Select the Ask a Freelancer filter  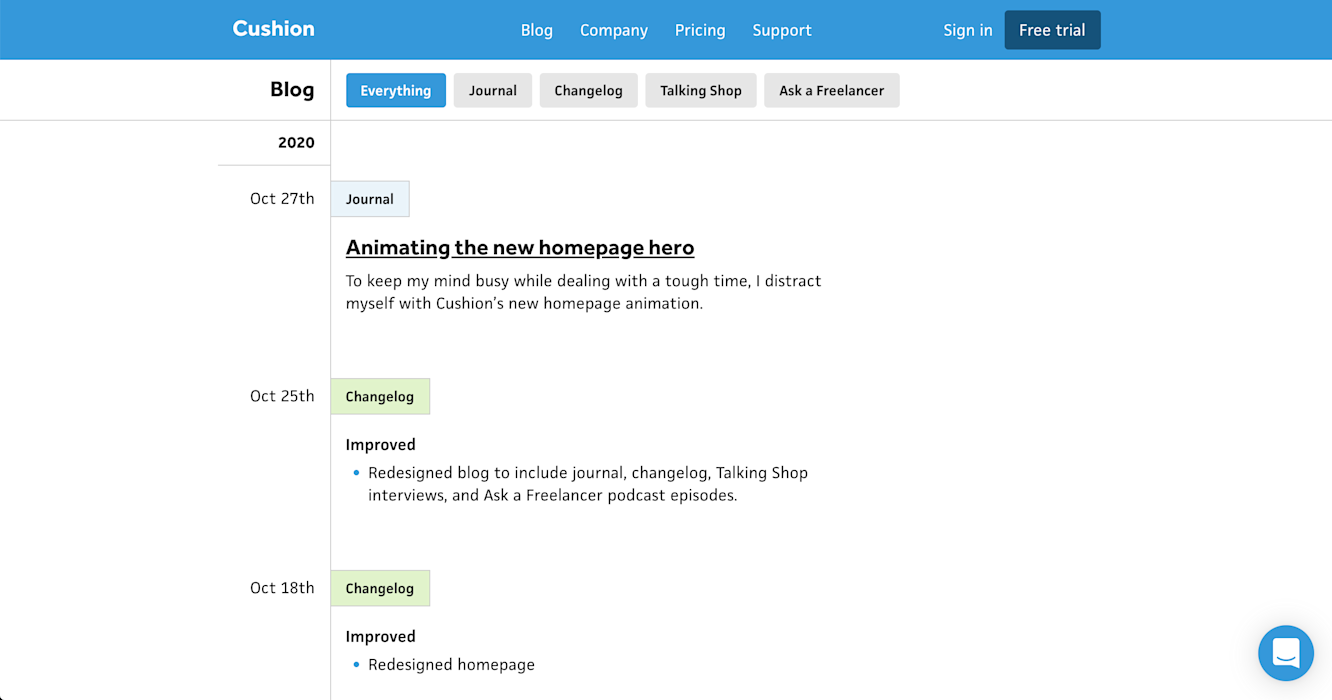point(831,90)
